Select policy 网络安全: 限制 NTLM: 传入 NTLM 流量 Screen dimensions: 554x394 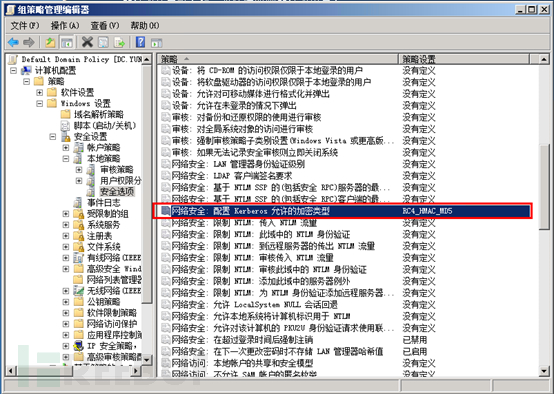244,223
